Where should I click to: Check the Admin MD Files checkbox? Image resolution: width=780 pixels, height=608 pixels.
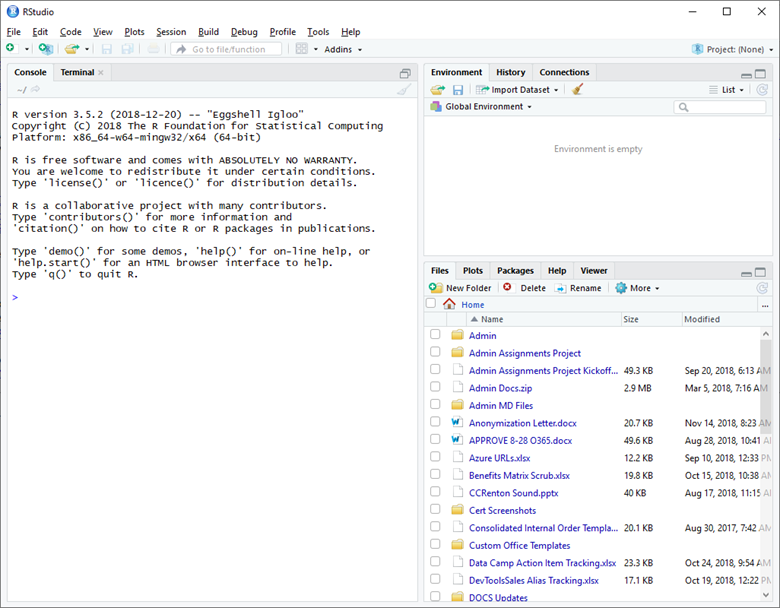tap(435, 404)
